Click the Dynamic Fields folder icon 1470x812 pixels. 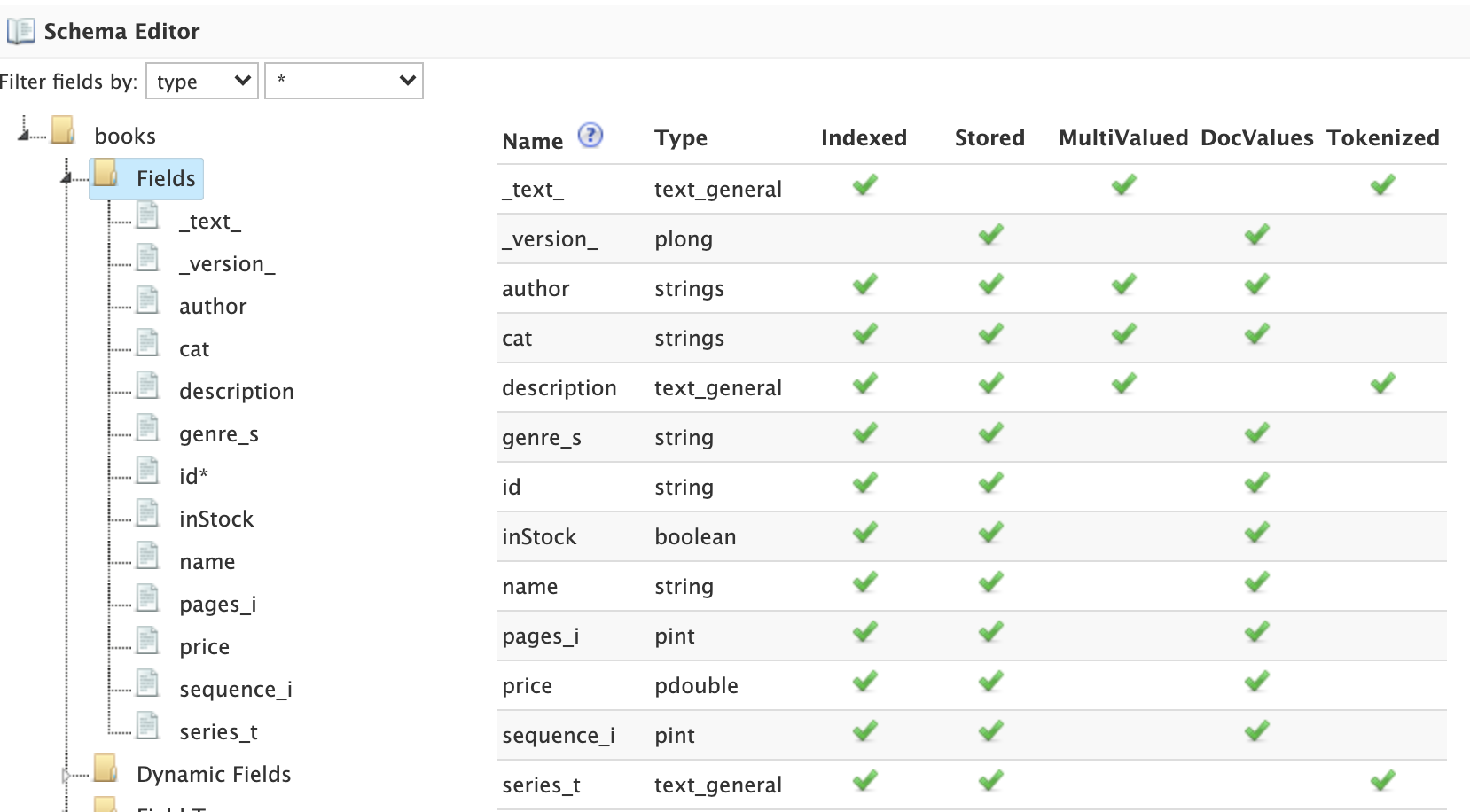(x=106, y=769)
